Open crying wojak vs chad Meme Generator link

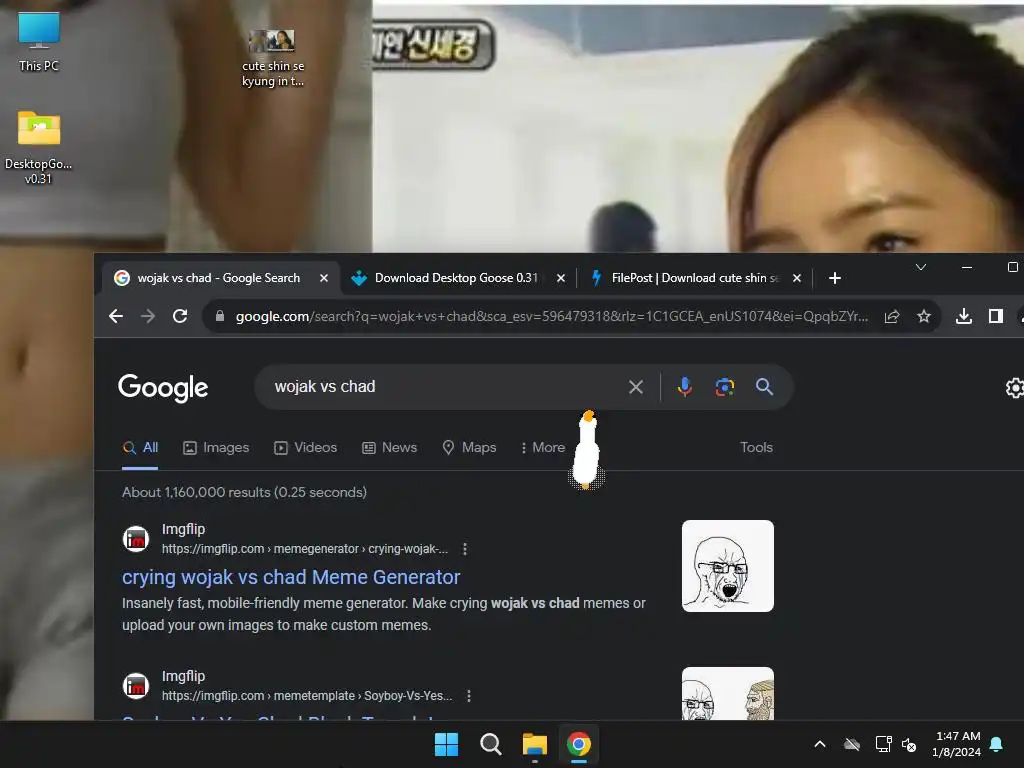[291, 577]
